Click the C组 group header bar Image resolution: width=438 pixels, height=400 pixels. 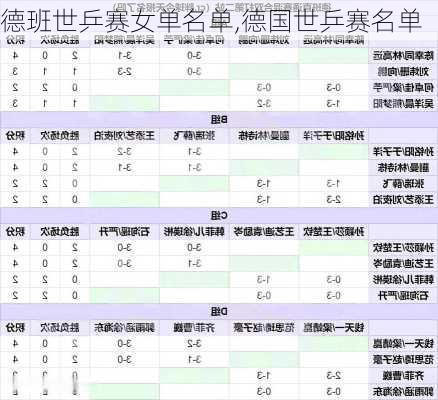(x=219, y=215)
